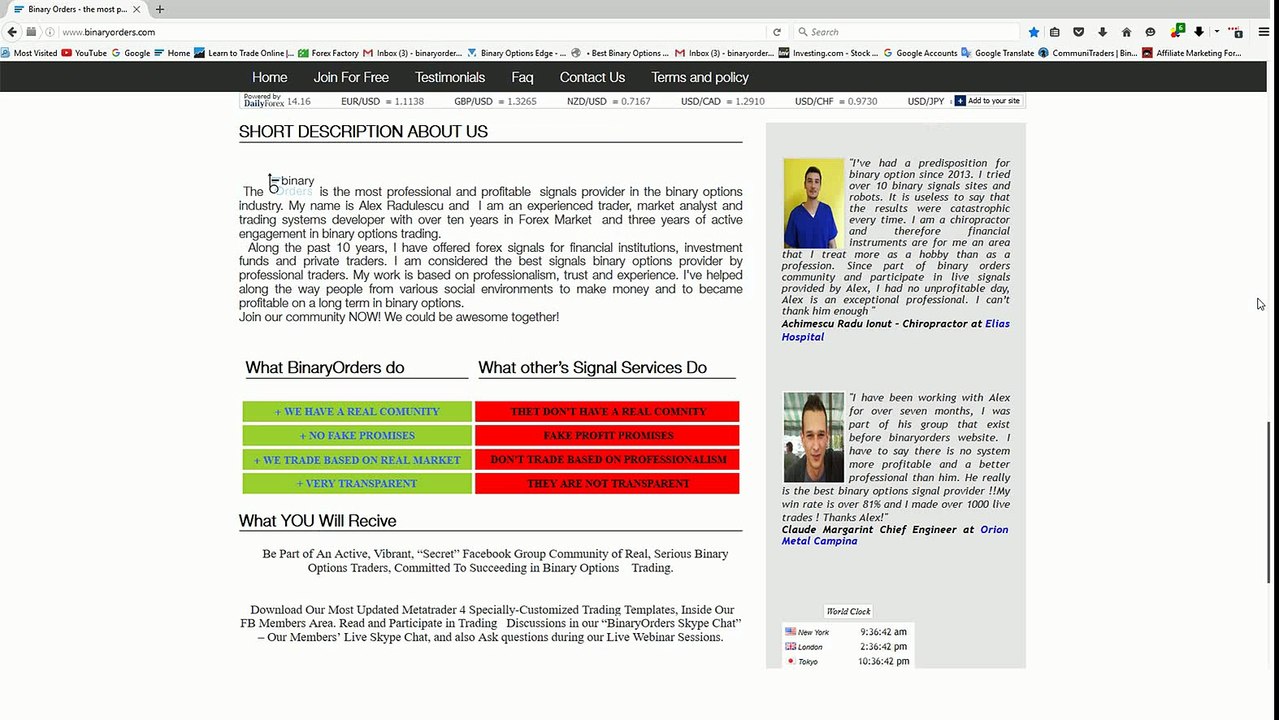
Task: Click the binary Orders logo in description
Action: (291, 185)
